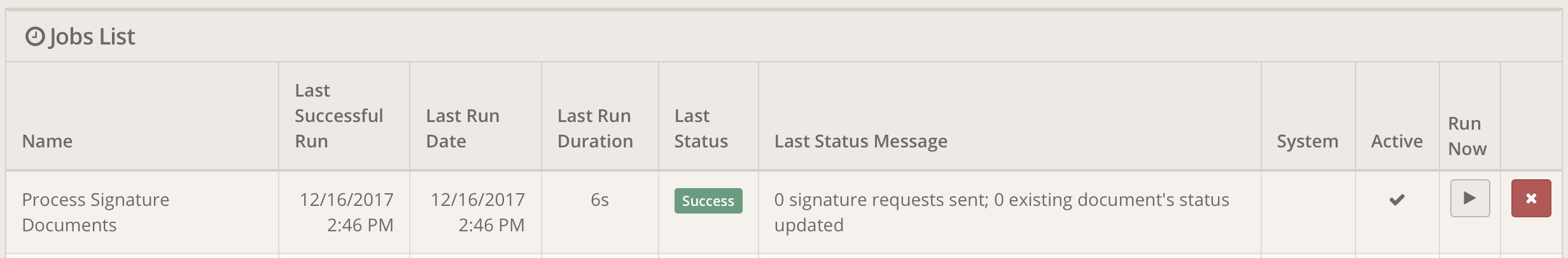Click the Last Status column header
Screen dimensions: 1568x258
pos(700,128)
